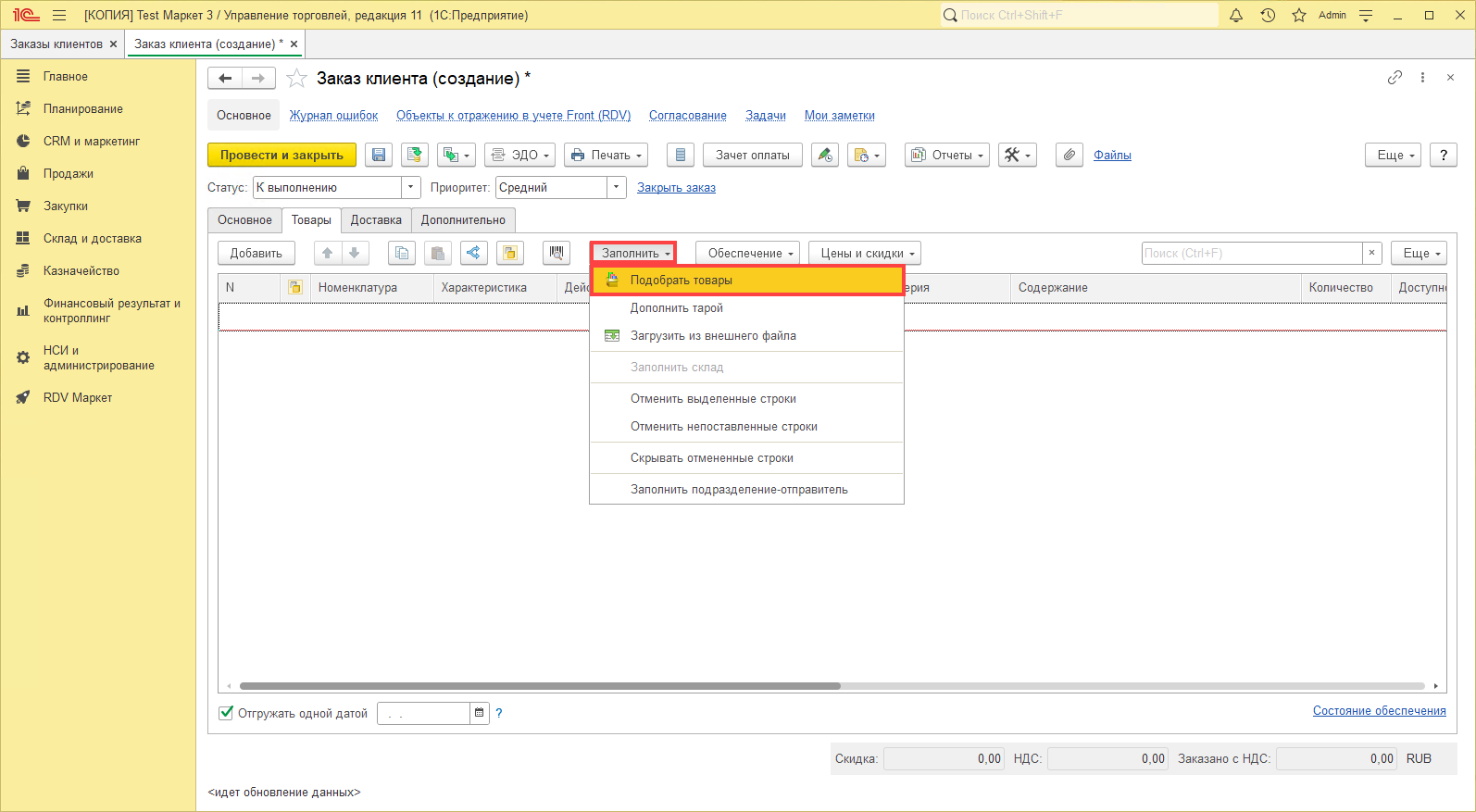
Task: Click the notifications bell icon
Action: (x=1236, y=15)
